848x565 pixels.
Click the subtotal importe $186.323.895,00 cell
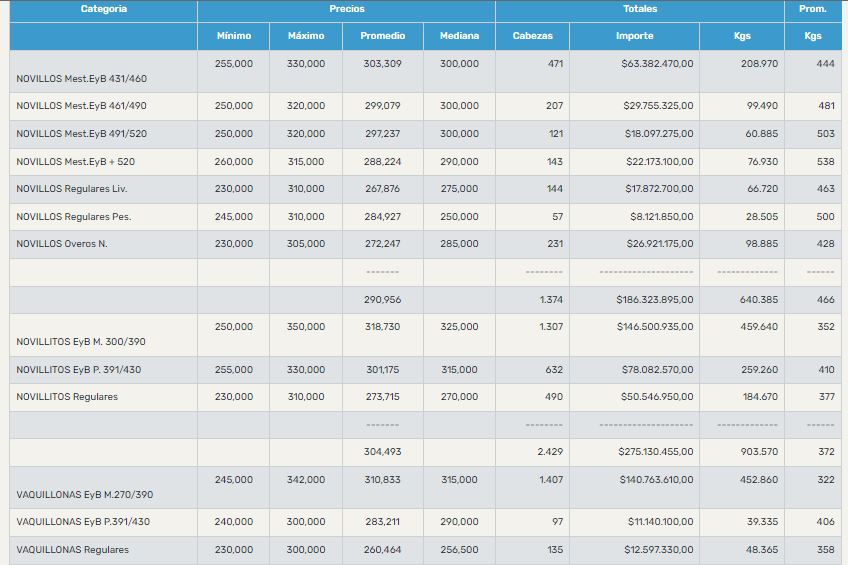click(654, 299)
